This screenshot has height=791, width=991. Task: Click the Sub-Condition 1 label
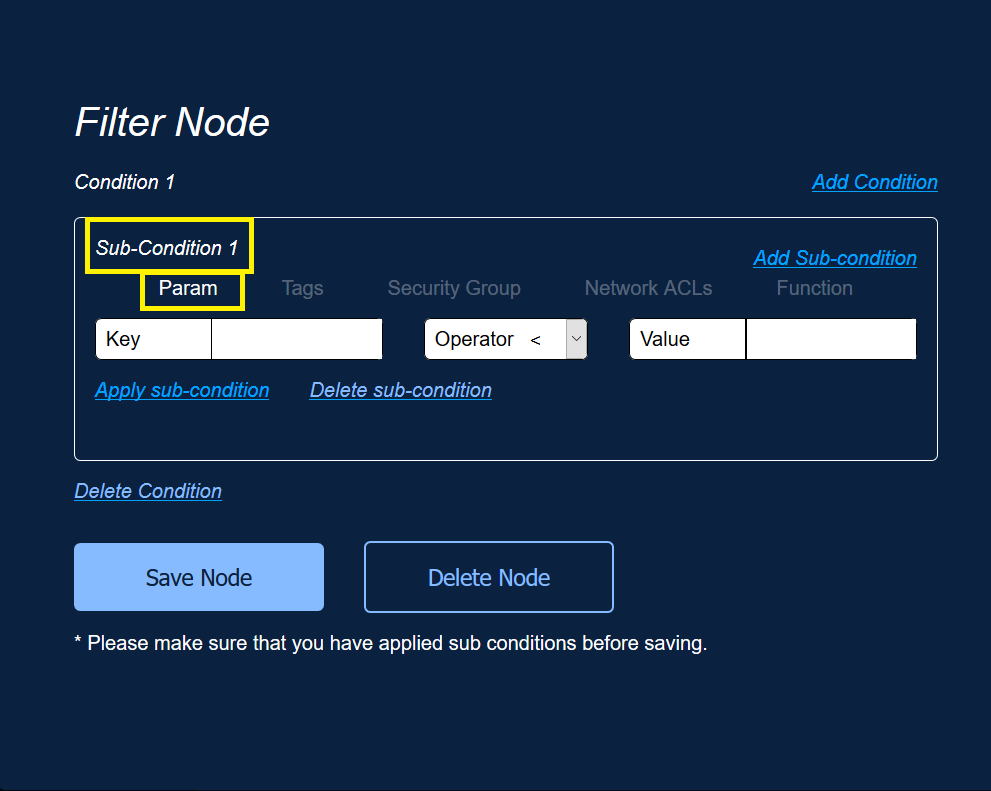point(167,248)
